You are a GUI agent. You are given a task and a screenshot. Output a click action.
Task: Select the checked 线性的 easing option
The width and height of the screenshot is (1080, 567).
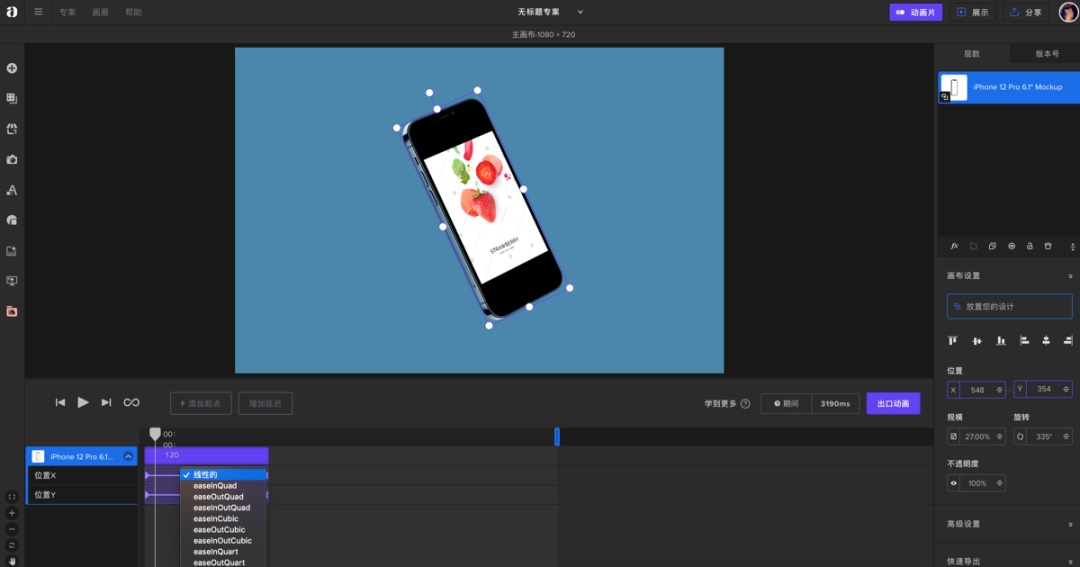tap(223, 475)
